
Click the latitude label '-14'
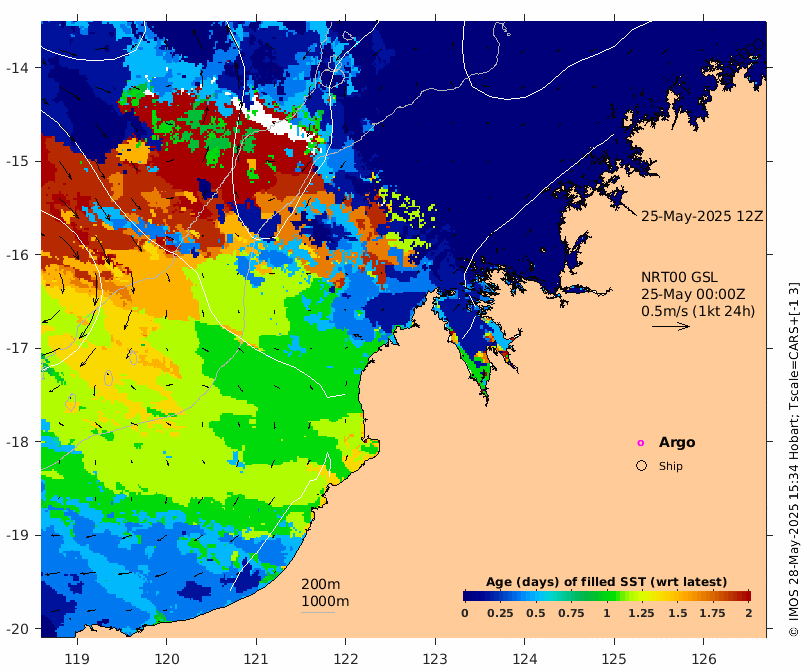tap(17, 68)
